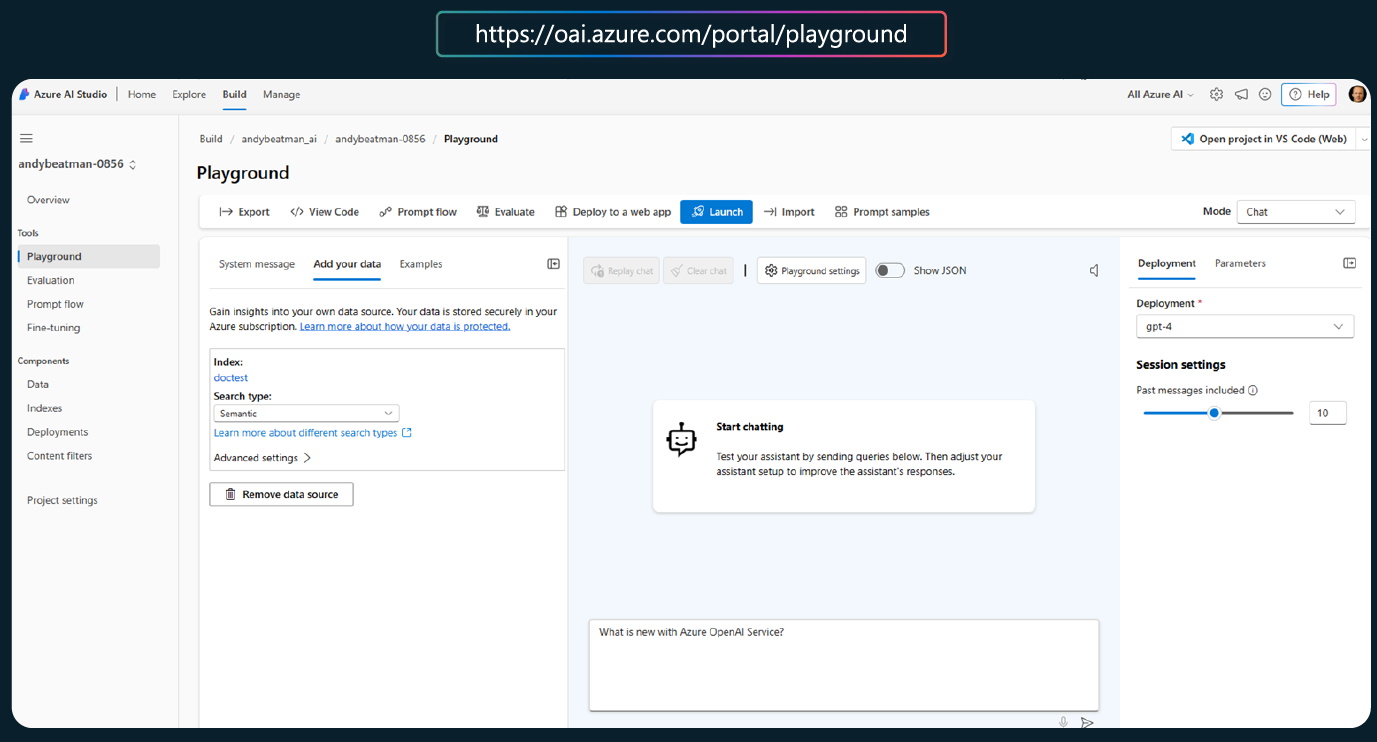
Task: Expand Advanced settings
Action: [263, 458]
